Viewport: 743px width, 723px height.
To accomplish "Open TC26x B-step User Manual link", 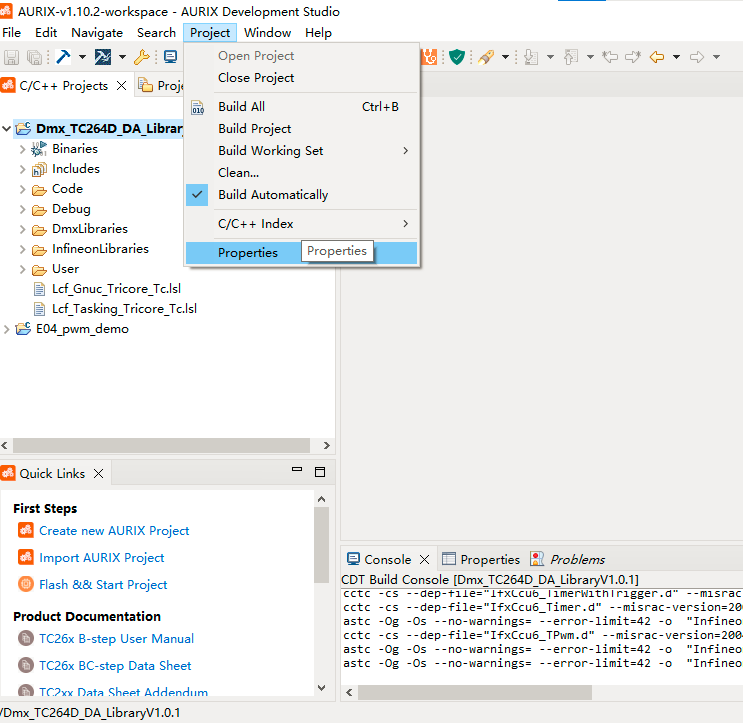I will click(117, 639).
